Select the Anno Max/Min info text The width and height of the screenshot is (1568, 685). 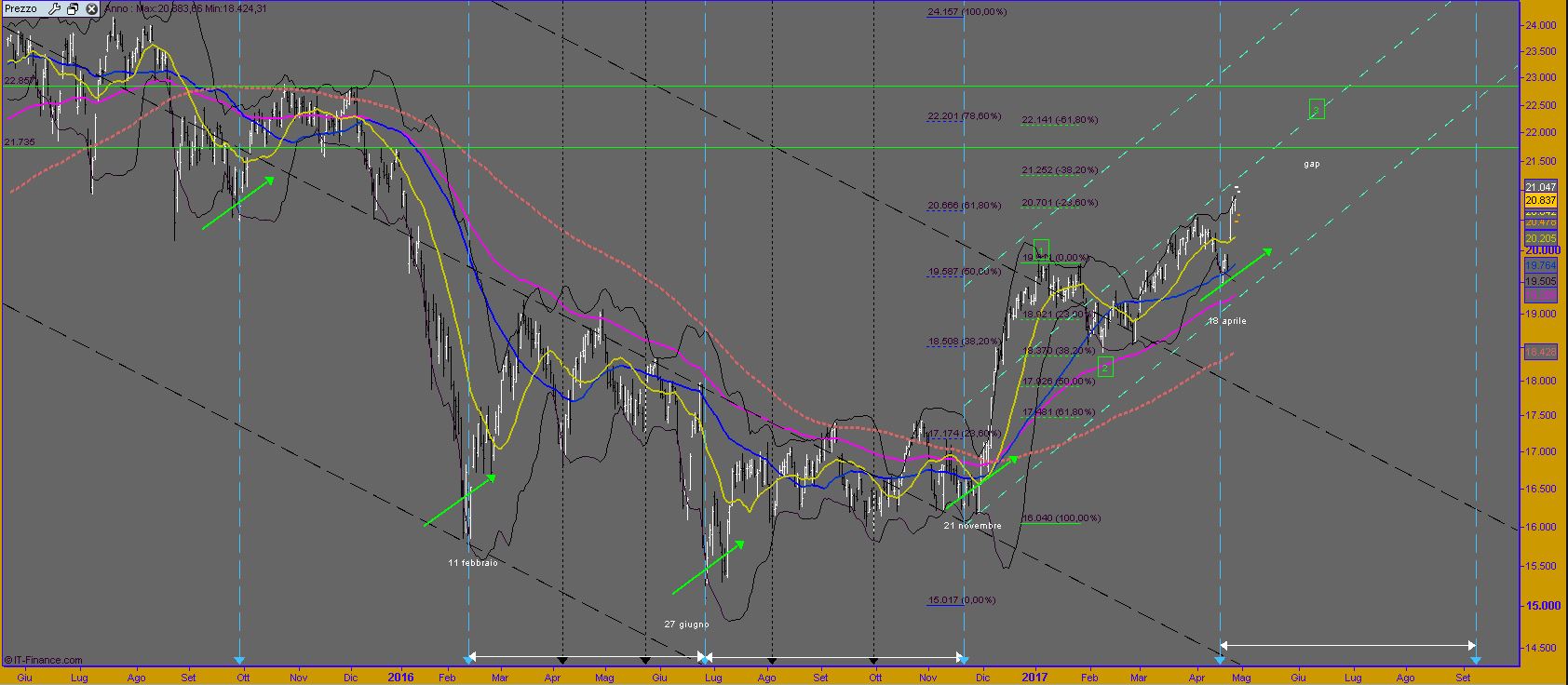[184, 8]
